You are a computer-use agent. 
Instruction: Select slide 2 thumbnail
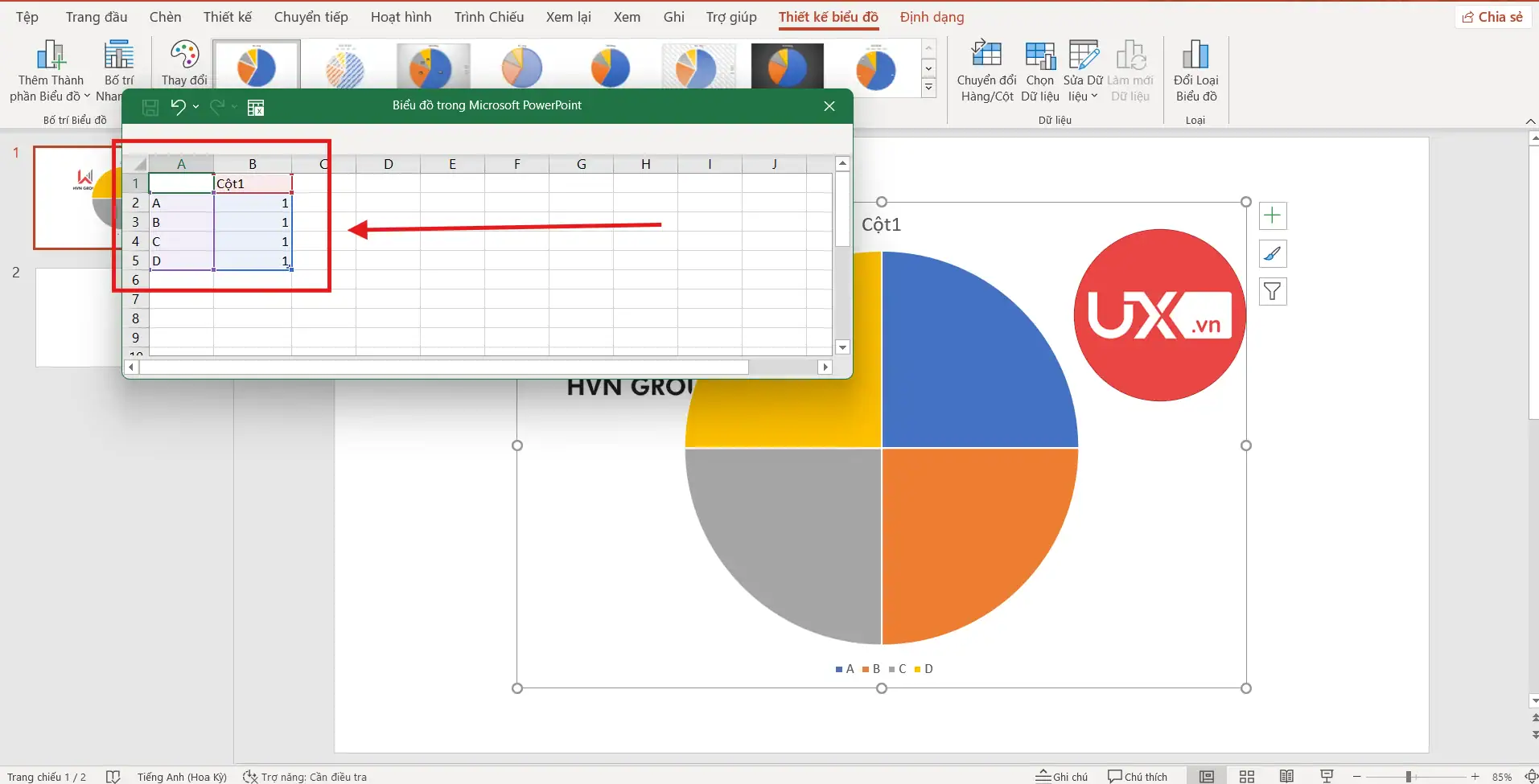click(77, 318)
